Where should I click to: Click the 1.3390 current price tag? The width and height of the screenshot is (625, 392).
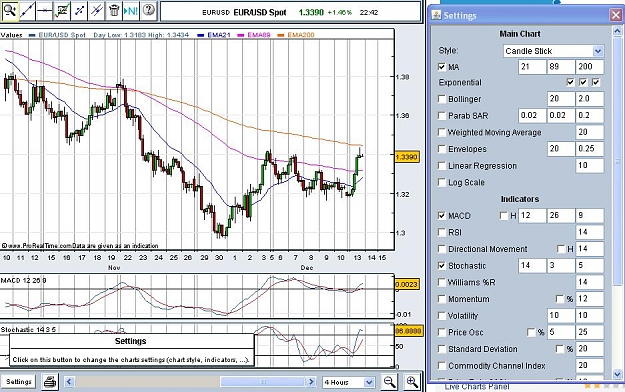407,157
